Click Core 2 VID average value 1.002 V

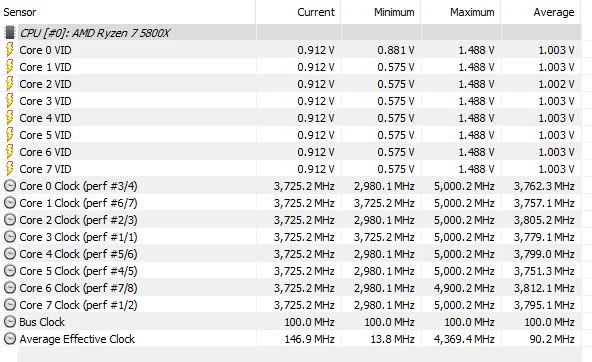556,84
